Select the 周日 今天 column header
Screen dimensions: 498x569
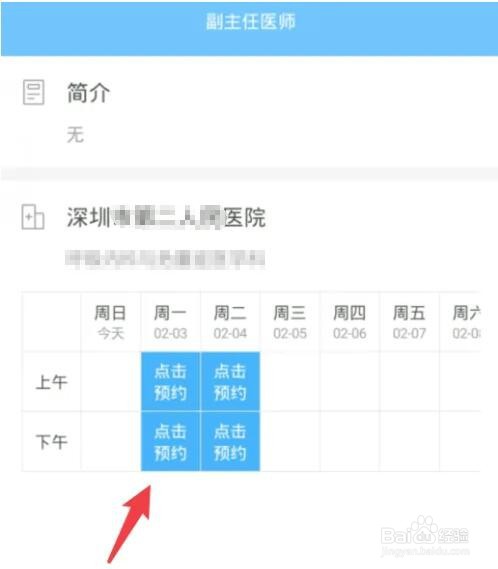pos(111,322)
